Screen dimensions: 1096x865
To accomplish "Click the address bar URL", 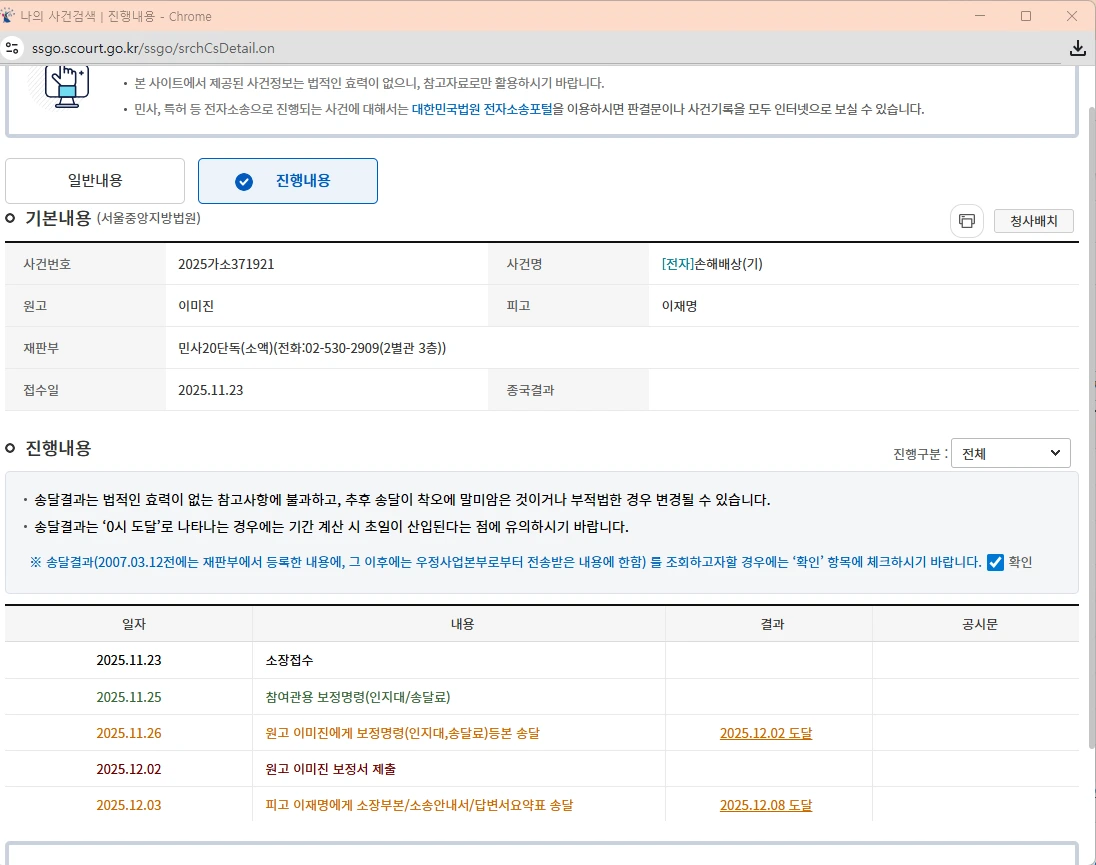I will click(x=153, y=48).
